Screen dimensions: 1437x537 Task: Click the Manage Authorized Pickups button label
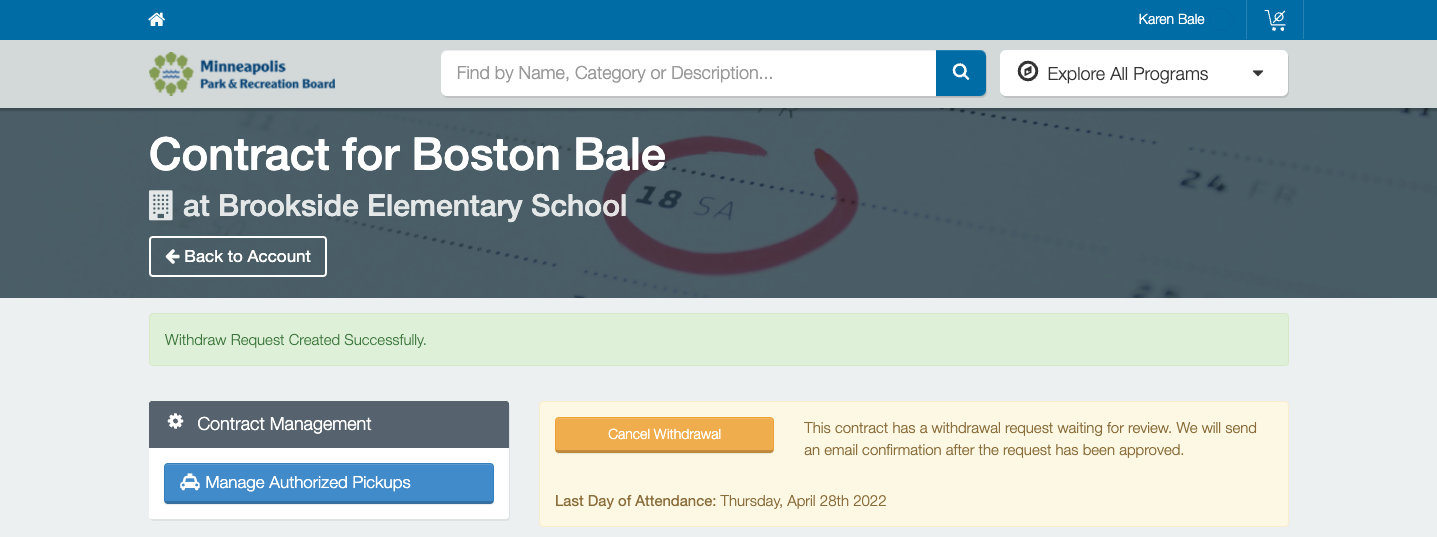pyautogui.click(x=308, y=482)
